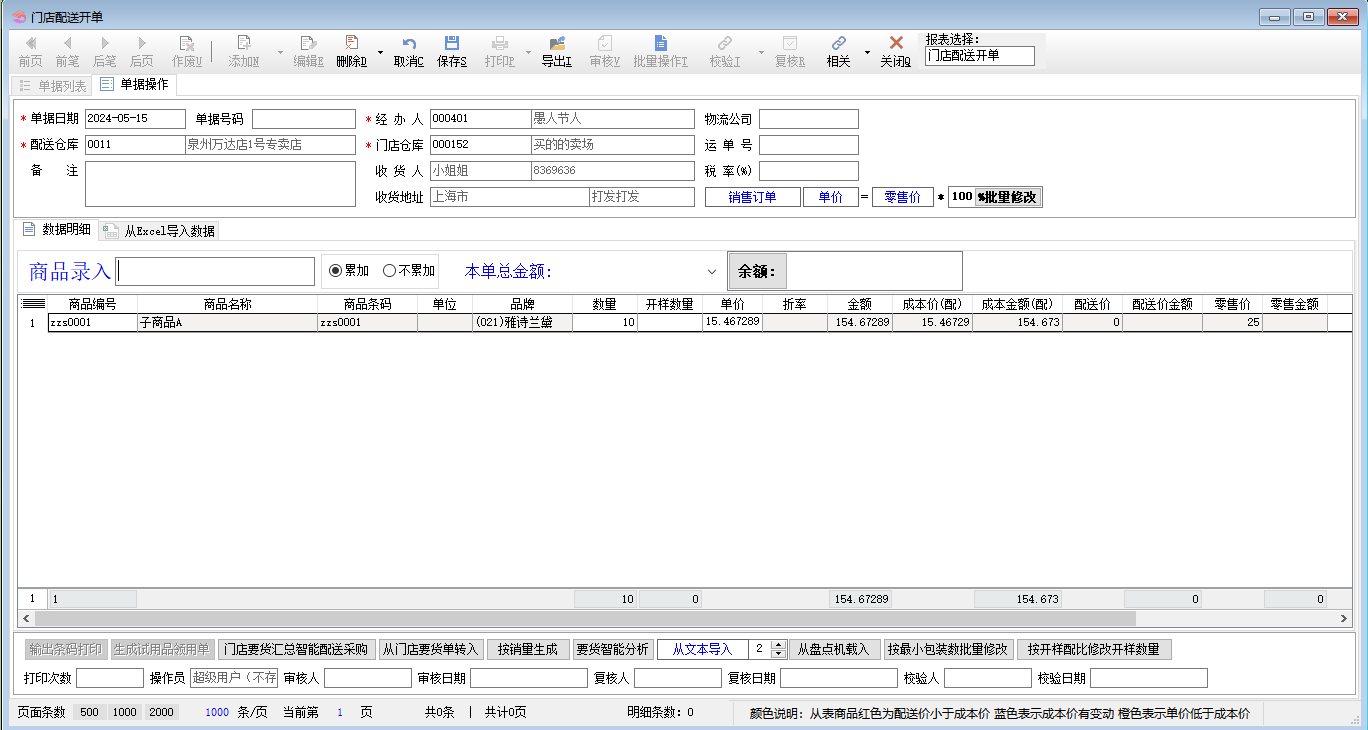
Task: Open dropdown arrow next to 相关
Action: (x=867, y=51)
